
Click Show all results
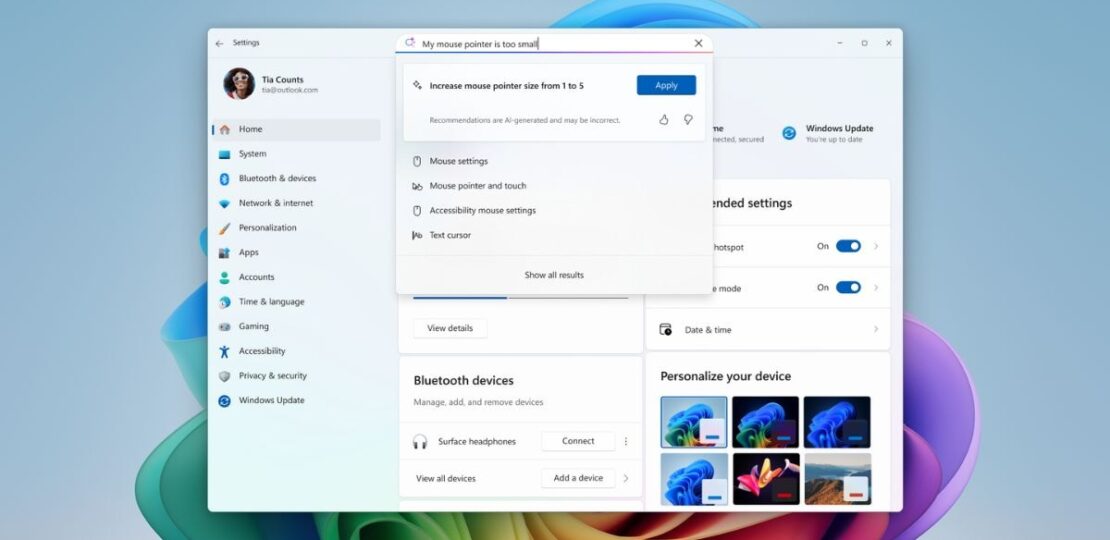(554, 275)
